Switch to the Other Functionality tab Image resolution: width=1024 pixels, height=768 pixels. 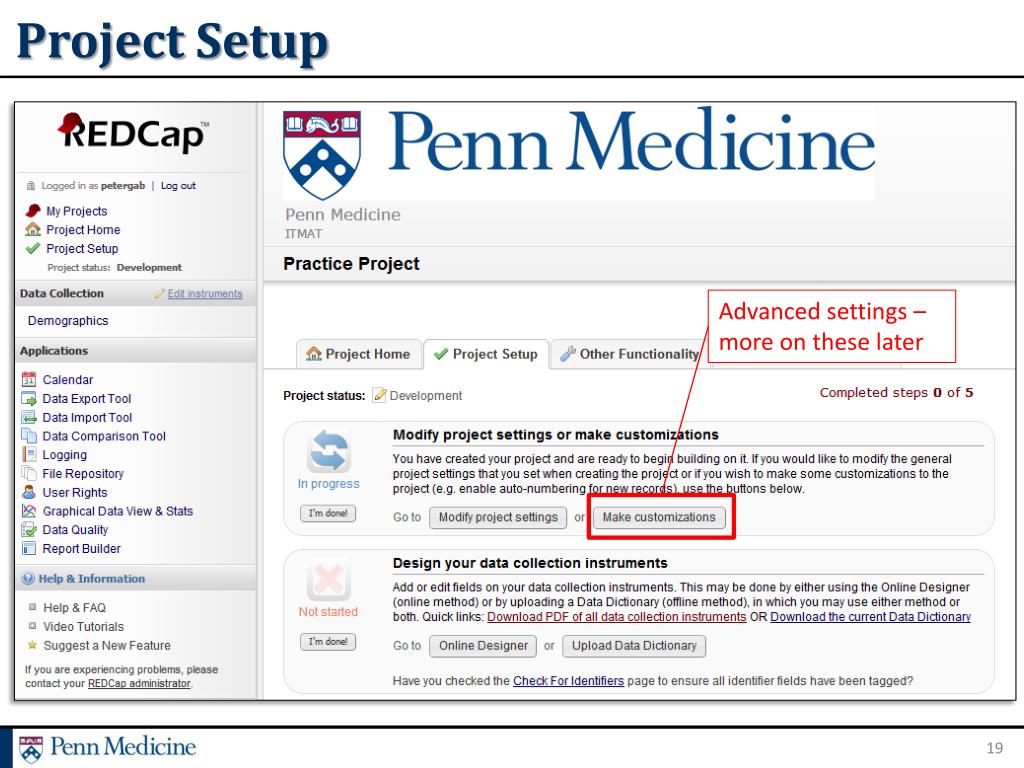coord(631,354)
